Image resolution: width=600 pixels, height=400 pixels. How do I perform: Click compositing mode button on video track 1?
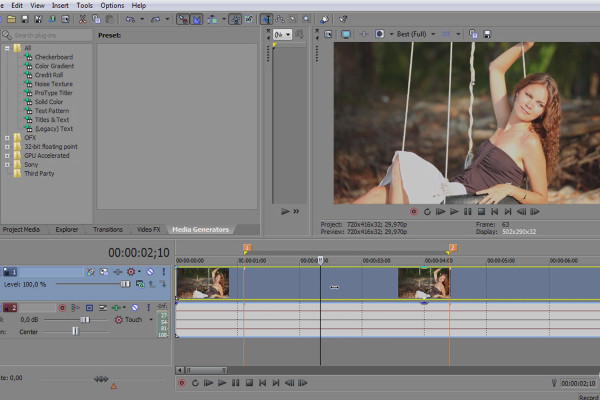(x=140, y=284)
